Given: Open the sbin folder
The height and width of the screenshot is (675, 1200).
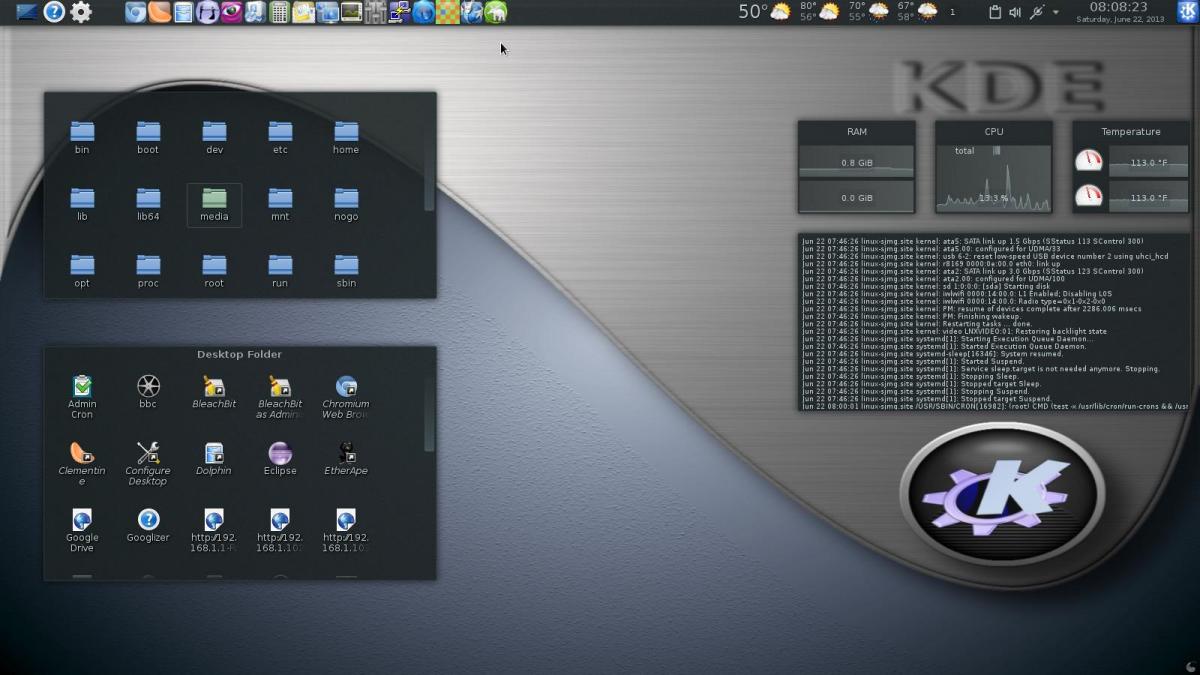Looking at the screenshot, I should pos(346,272).
